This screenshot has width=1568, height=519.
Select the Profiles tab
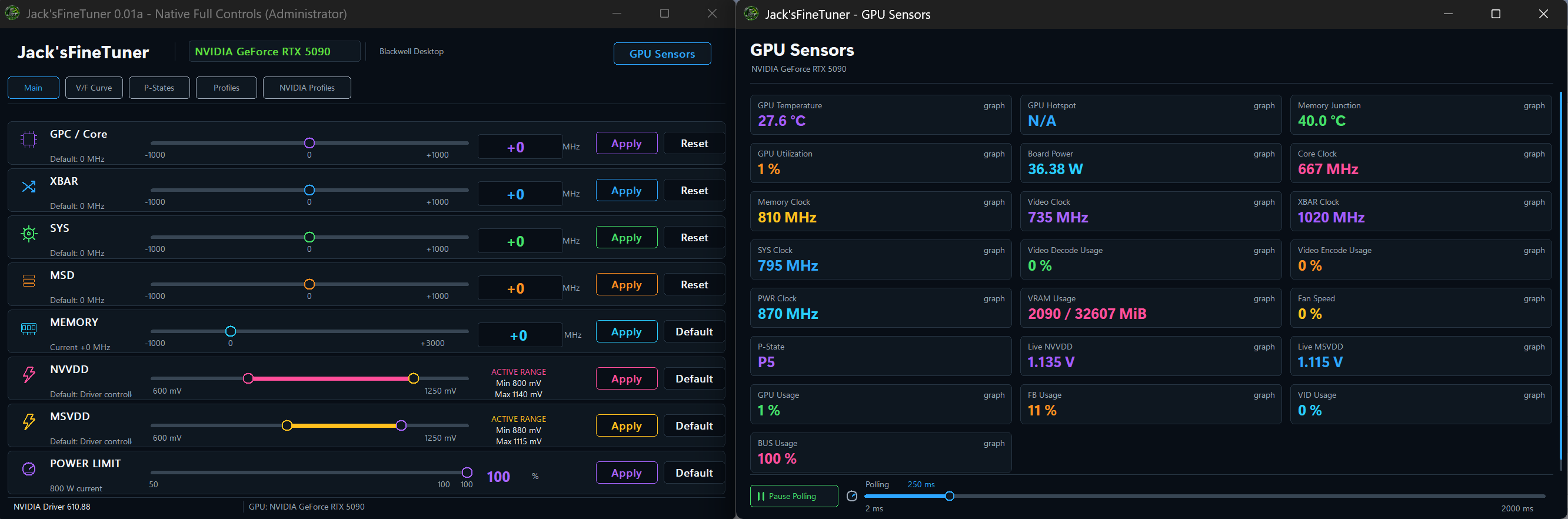click(x=227, y=88)
